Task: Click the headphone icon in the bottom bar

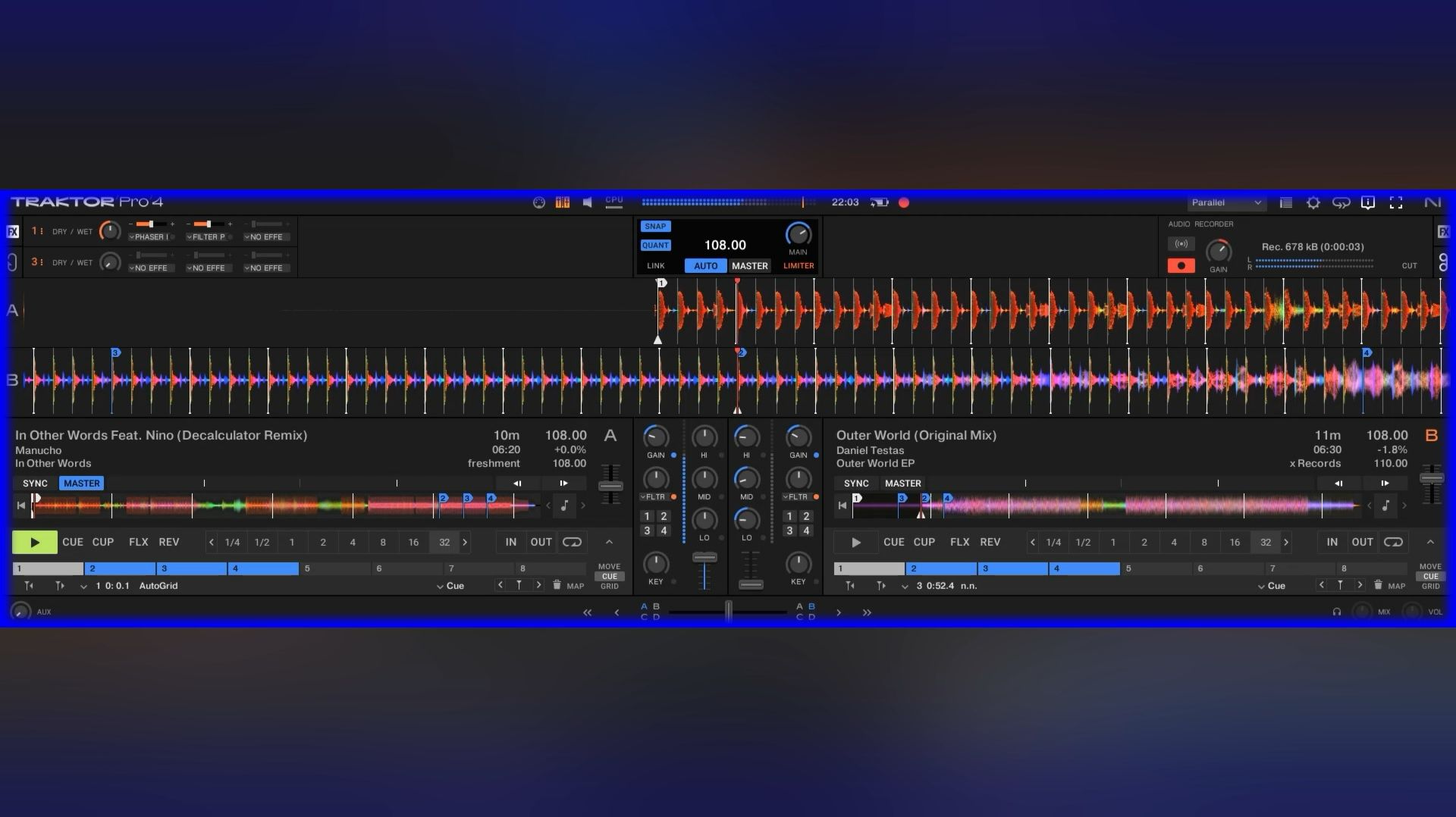Action: tap(1337, 612)
